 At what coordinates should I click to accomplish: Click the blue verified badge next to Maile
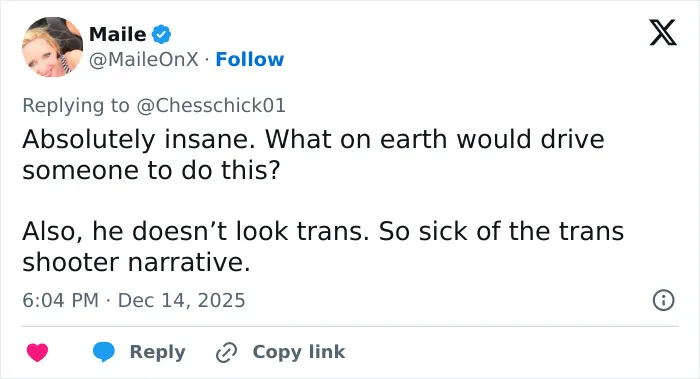pos(162,34)
